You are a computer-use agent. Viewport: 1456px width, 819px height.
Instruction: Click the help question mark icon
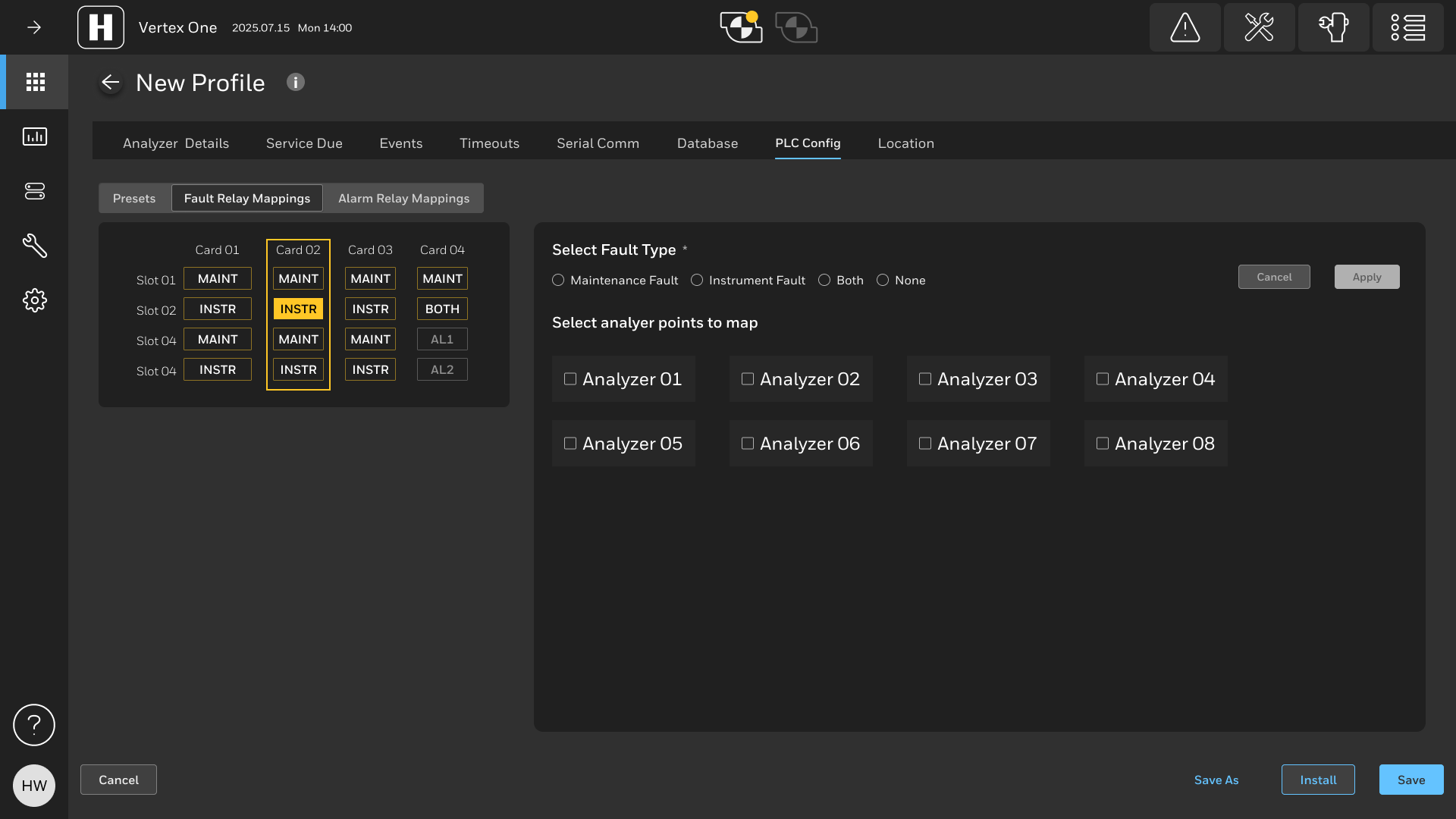(34, 725)
